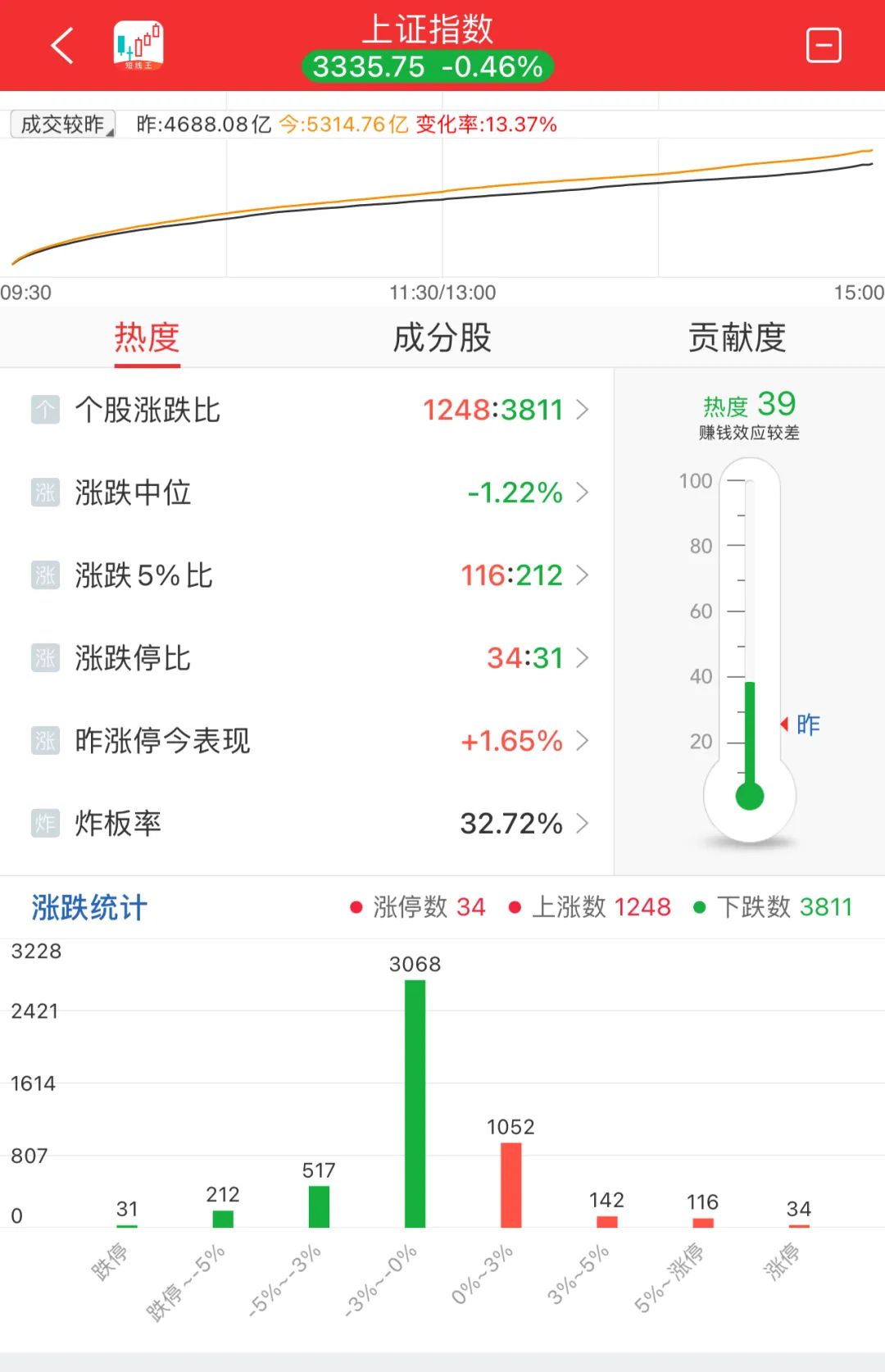Tap the 昨:4688.08亿 volume text

[204, 124]
